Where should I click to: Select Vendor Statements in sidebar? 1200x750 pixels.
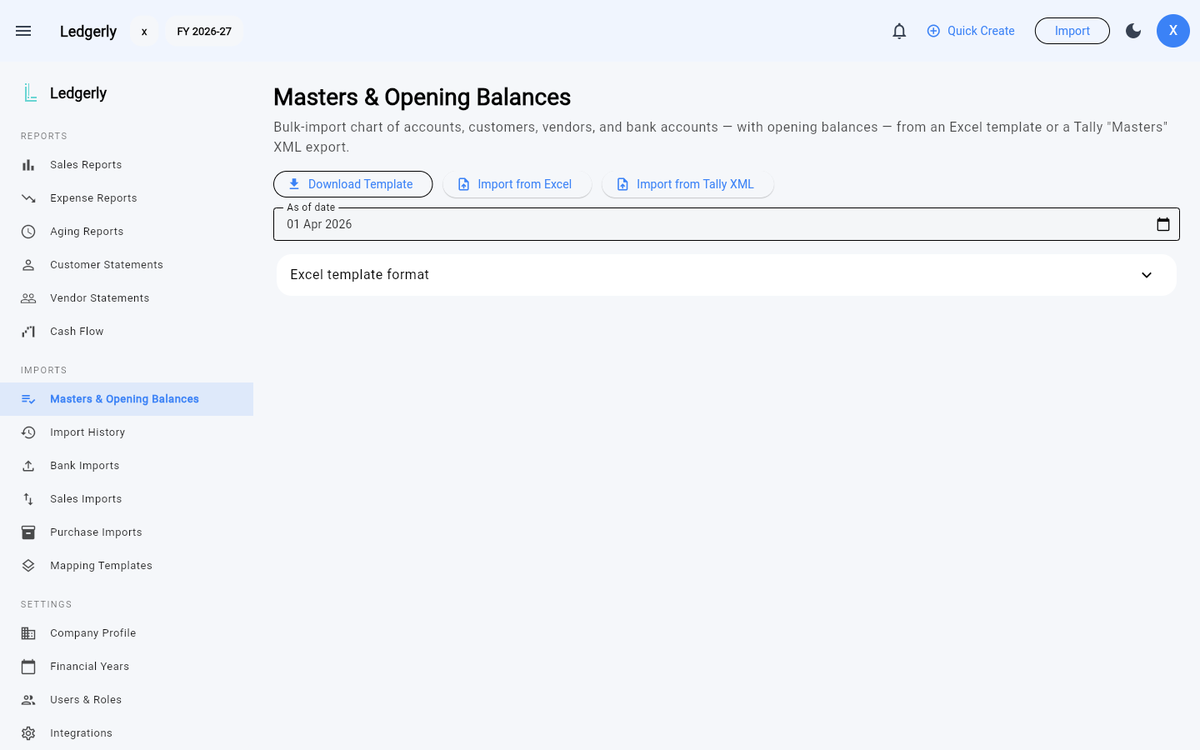pyautogui.click(x=126, y=298)
